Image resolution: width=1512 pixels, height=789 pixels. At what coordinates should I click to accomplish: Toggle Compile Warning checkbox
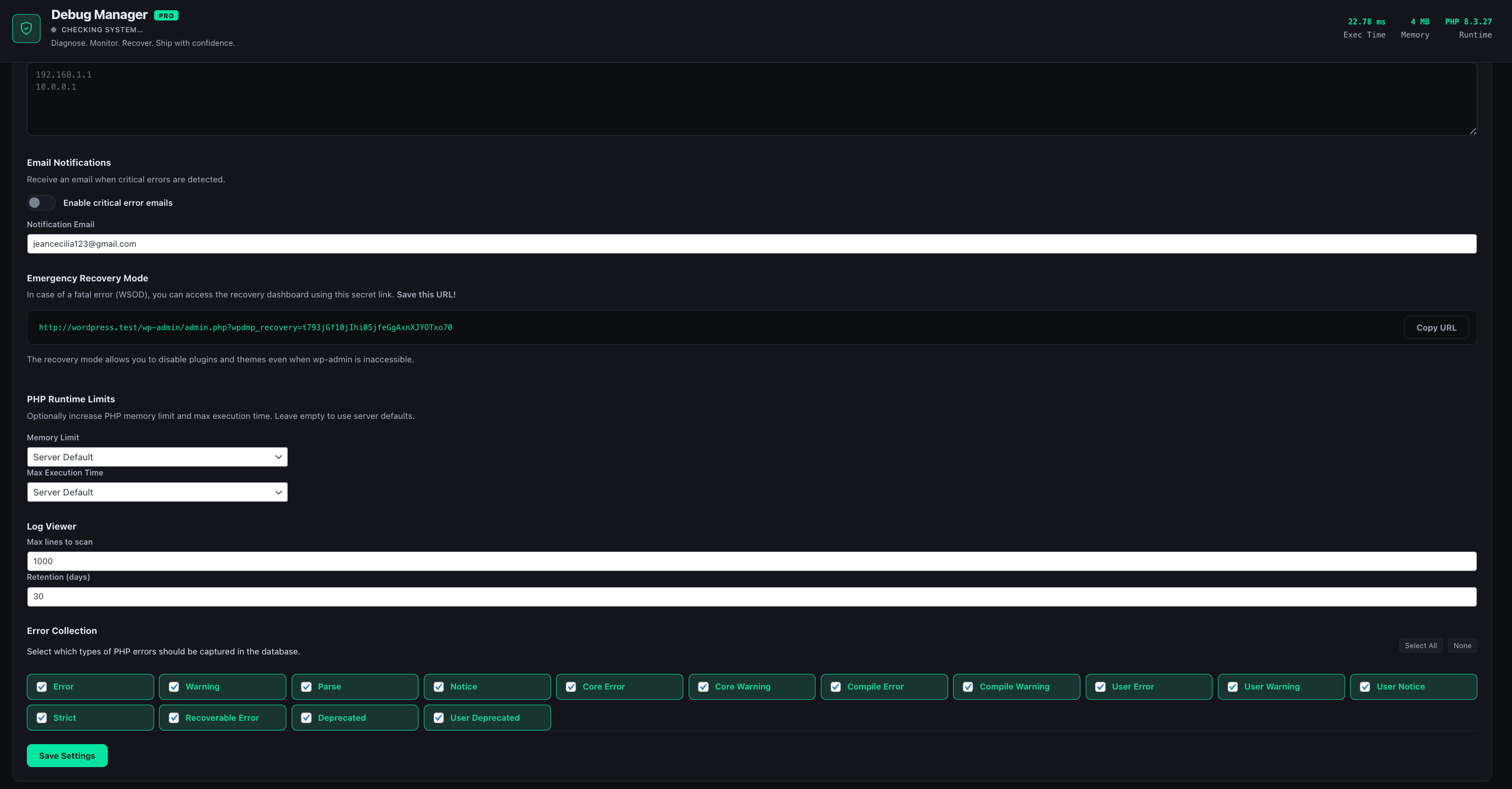pyautogui.click(x=968, y=687)
